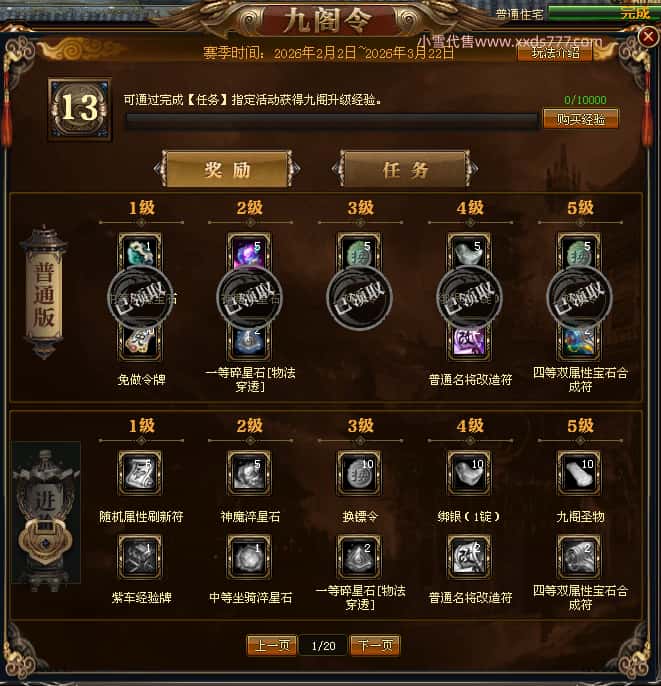Screen dimensions: 661x686
Task: Go to next page with 下一页
Action: tap(375, 645)
